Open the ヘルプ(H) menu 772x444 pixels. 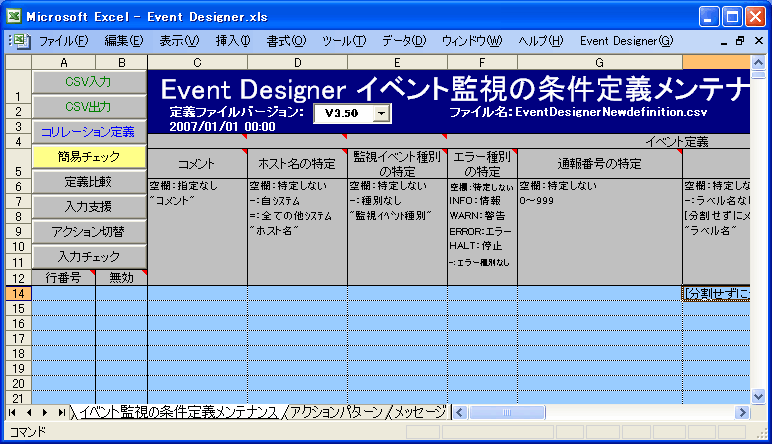pos(541,41)
